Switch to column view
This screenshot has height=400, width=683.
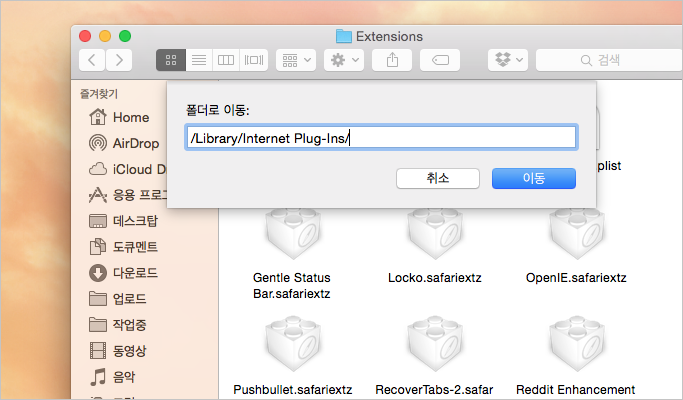point(226,60)
